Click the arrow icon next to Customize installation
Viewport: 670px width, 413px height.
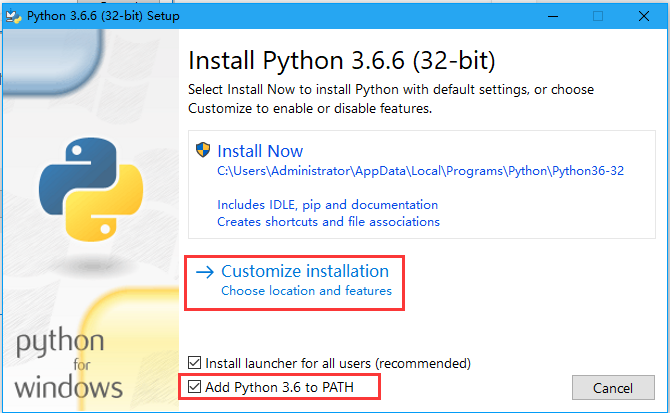pos(205,271)
